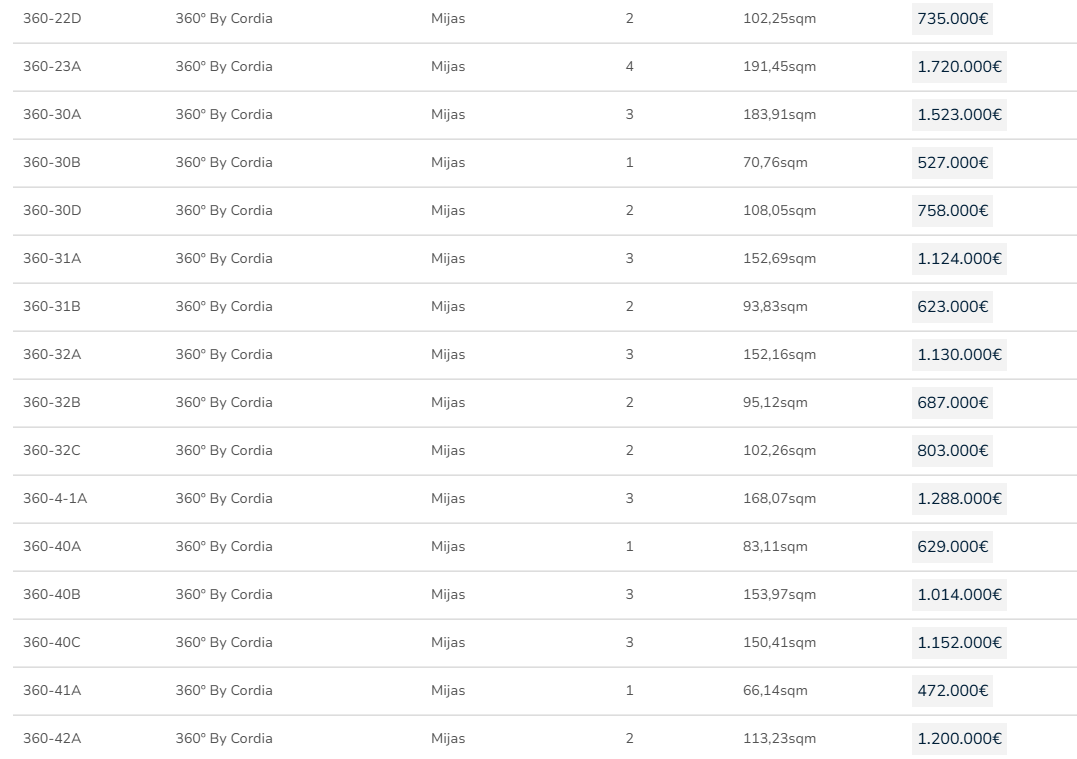Click the 1.523.000€ price badge
1077x759 pixels.
[958, 115]
